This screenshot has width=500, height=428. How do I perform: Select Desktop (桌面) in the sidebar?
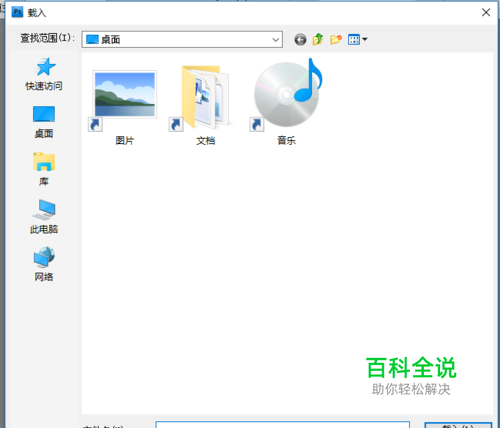pos(44,122)
